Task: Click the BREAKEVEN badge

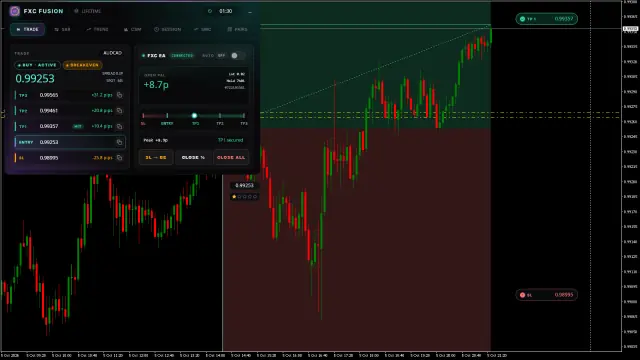Action: click(x=82, y=65)
